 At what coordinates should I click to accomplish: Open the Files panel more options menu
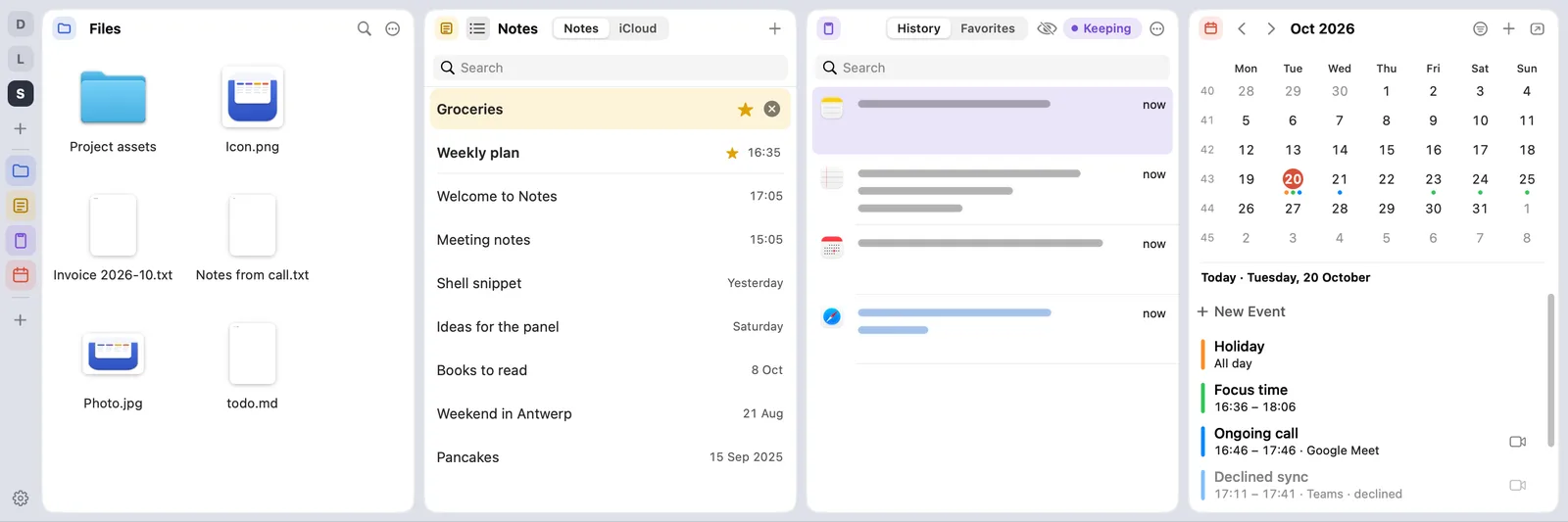click(x=393, y=28)
